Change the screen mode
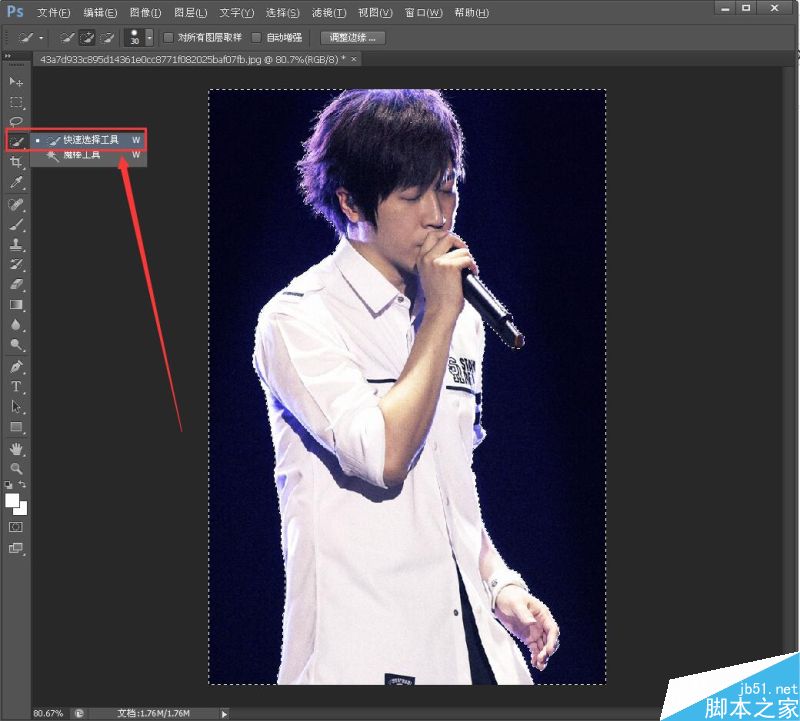This screenshot has width=800, height=721. 16,548
